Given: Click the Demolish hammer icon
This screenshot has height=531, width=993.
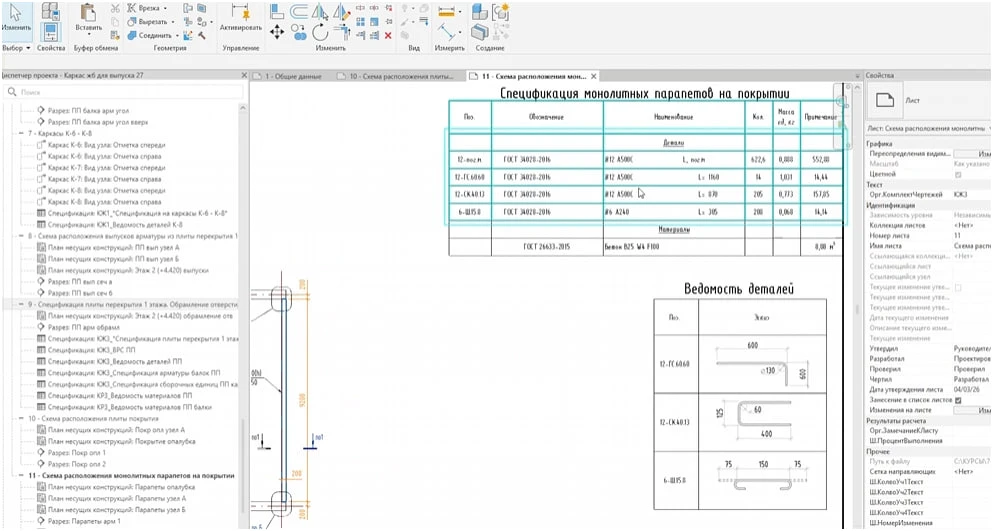Looking at the screenshot, I should (202, 35).
